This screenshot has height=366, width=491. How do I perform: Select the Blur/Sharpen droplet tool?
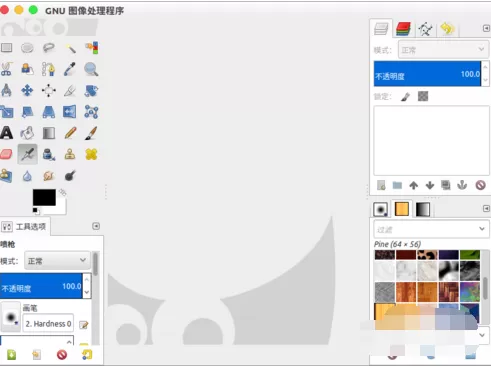[x=27, y=176]
